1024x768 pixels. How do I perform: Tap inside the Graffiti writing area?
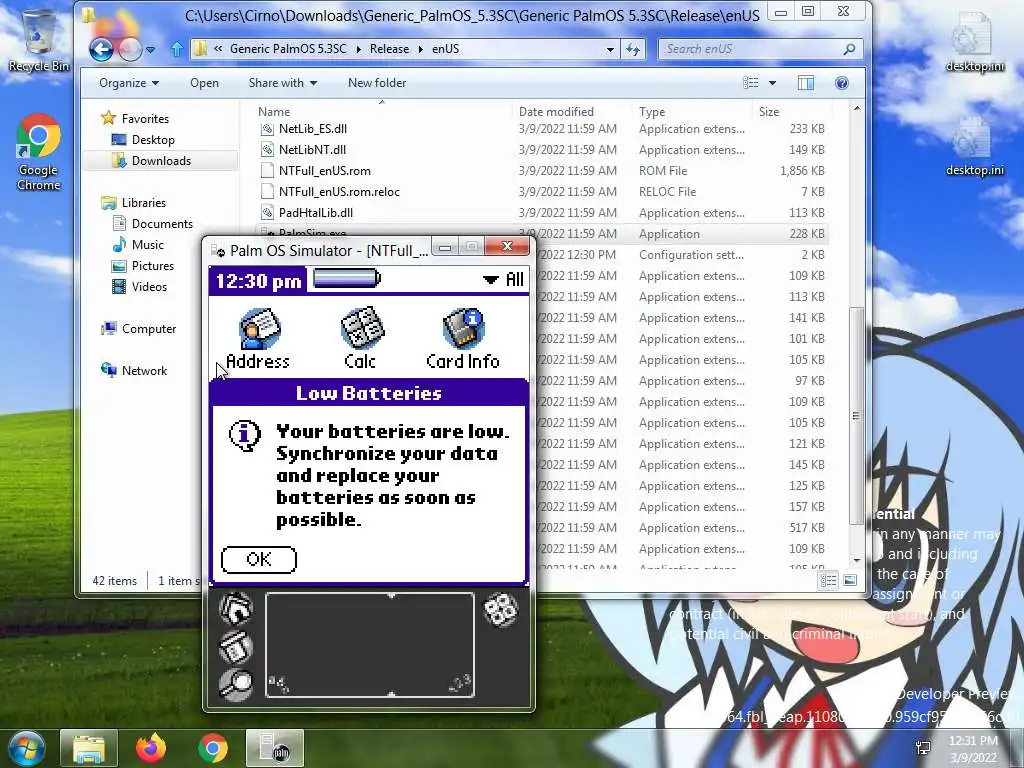click(x=370, y=645)
